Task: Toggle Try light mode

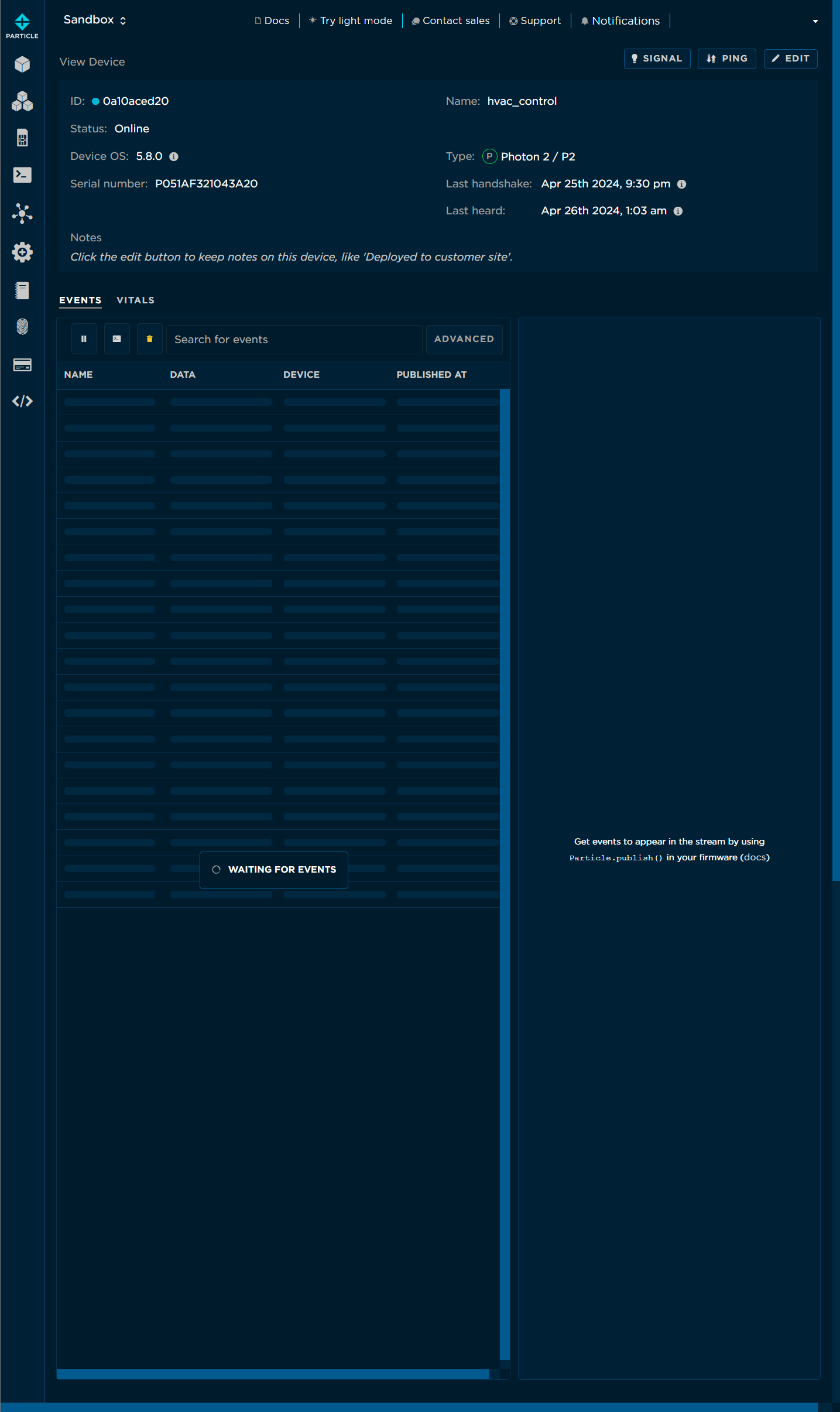Action: (351, 20)
